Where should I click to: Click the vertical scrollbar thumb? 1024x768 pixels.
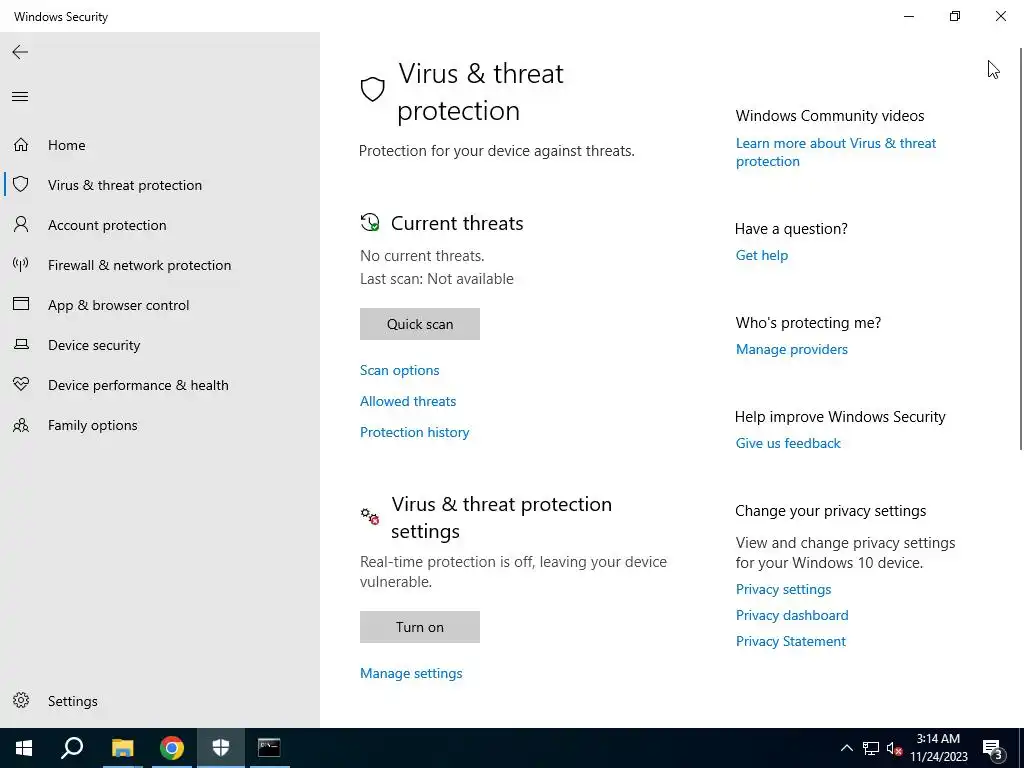pyautogui.click(x=1021, y=248)
